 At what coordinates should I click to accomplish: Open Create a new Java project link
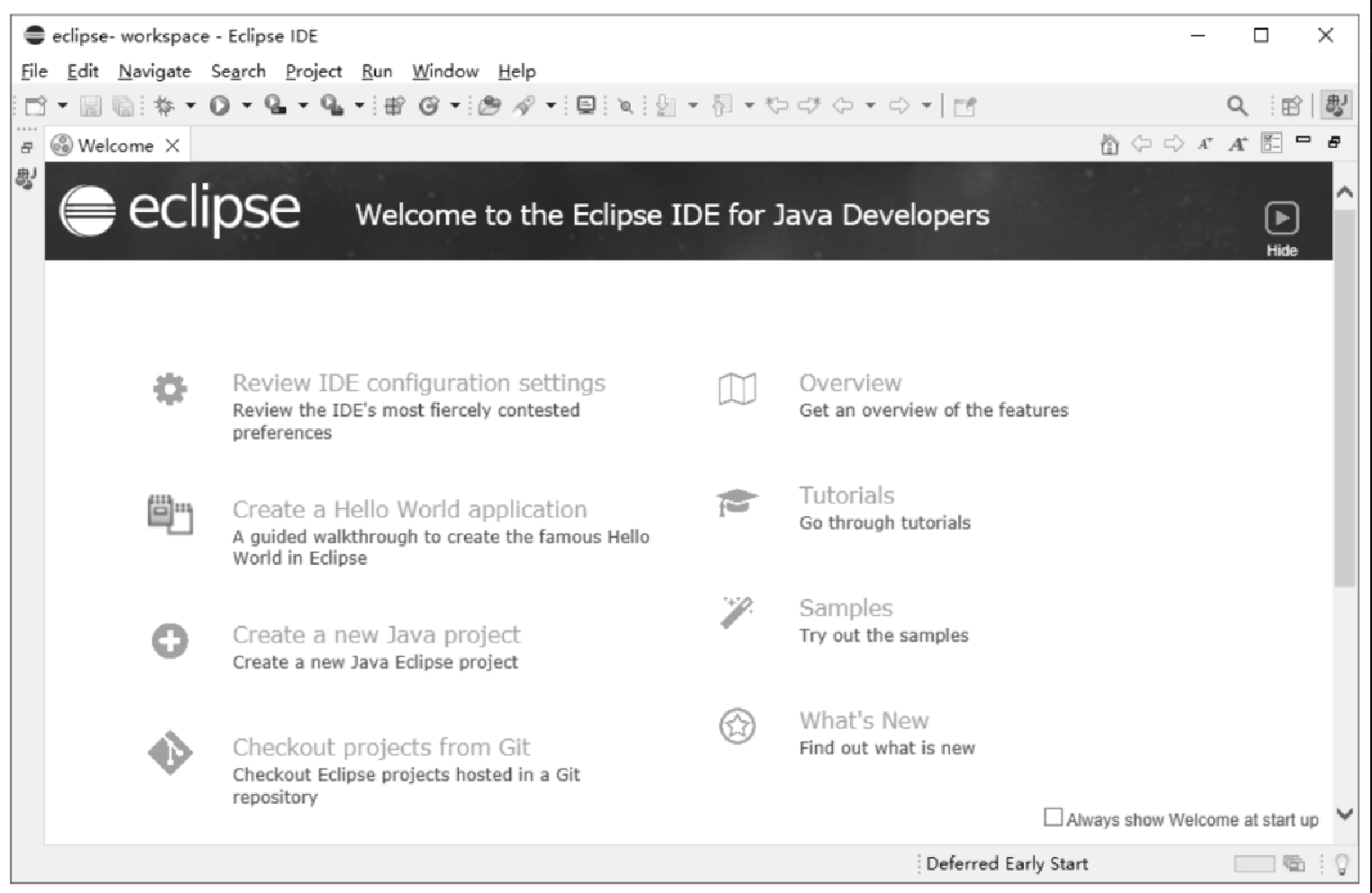376,635
